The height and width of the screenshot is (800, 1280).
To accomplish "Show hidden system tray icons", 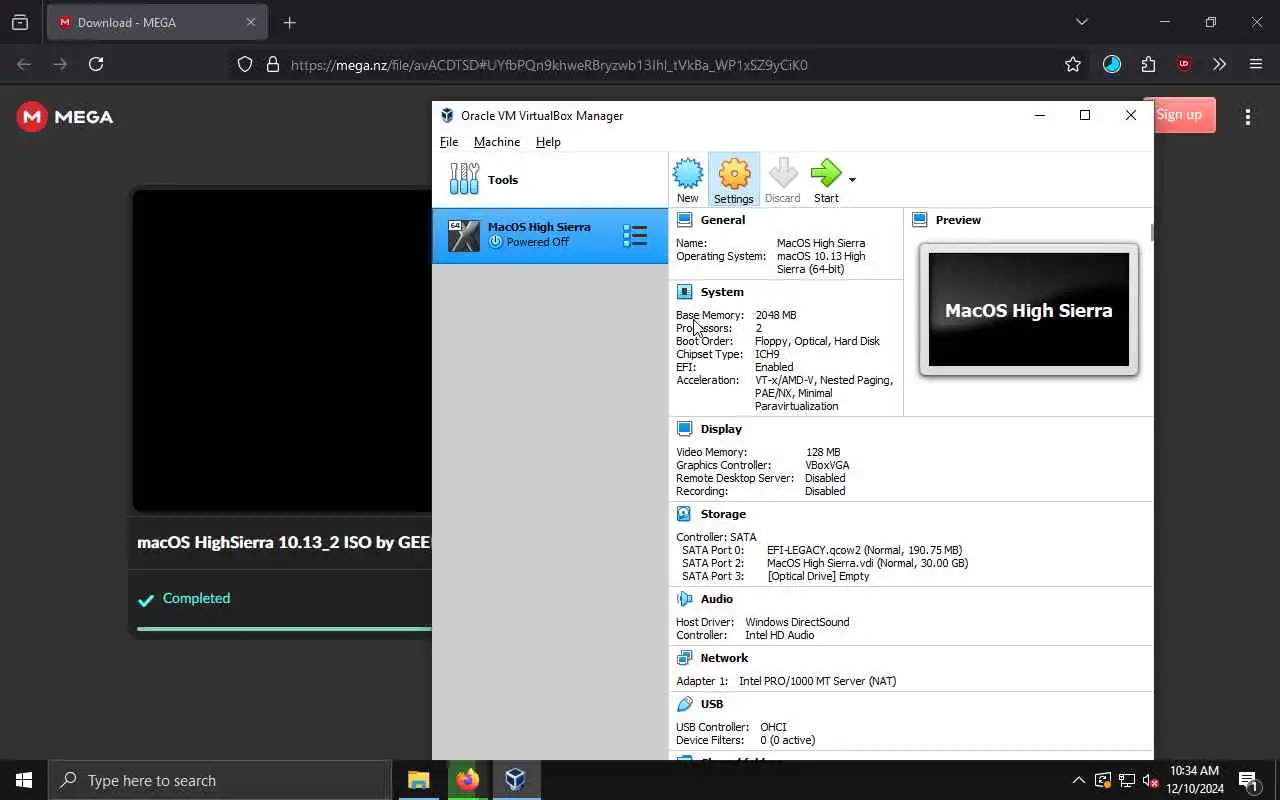I will pyautogui.click(x=1078, y=780).
